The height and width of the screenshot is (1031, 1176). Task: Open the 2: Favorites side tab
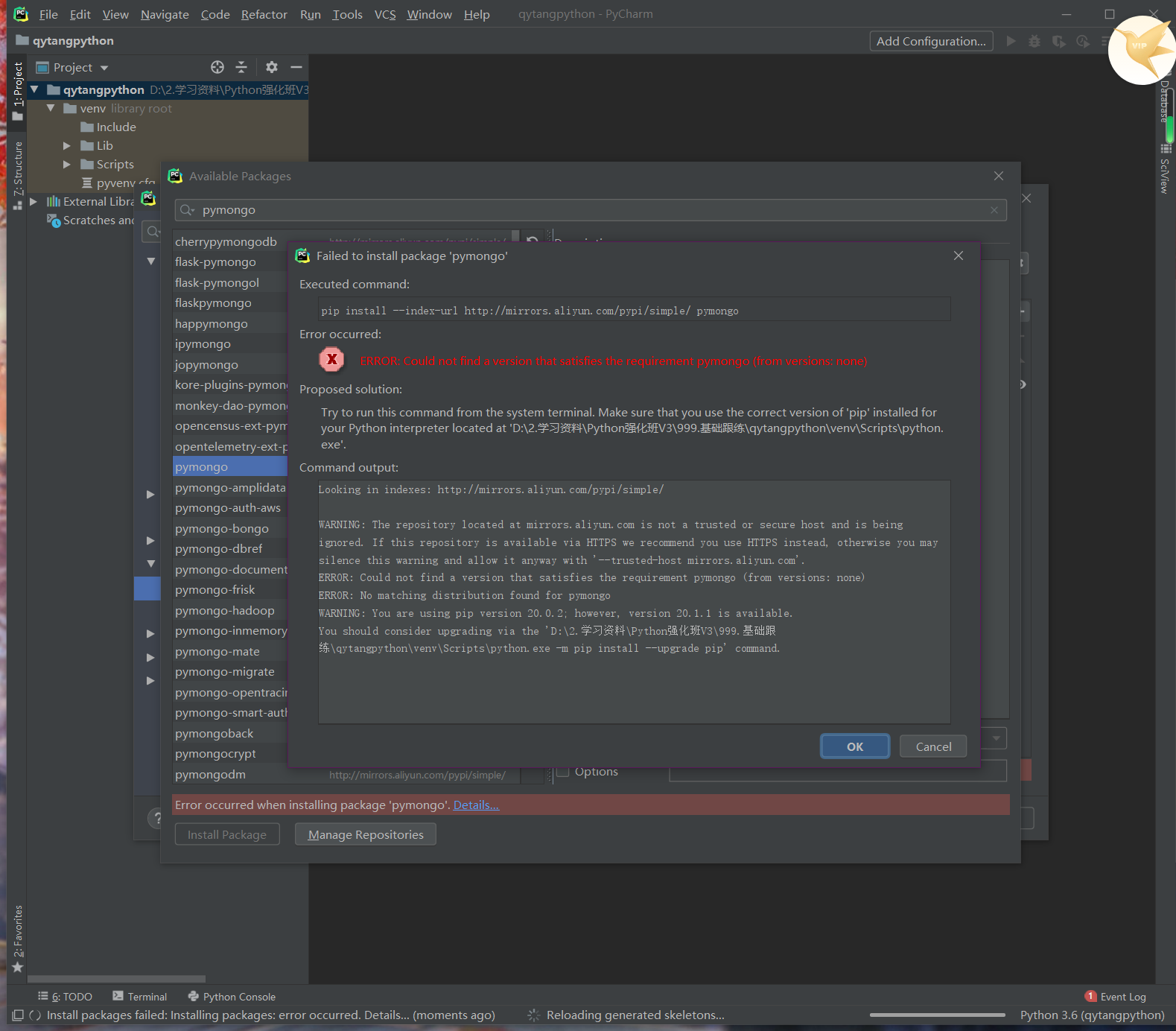coord(18,939)
